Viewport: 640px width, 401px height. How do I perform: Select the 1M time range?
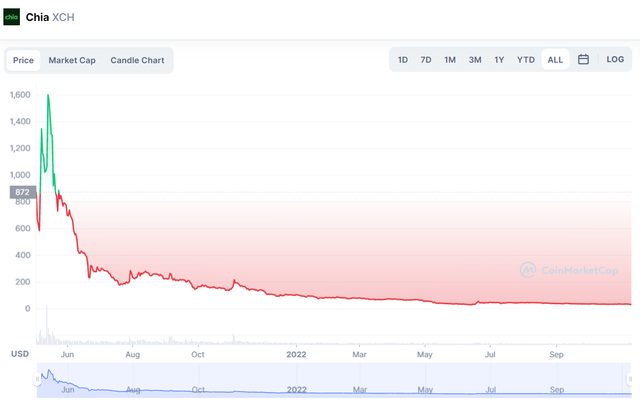click(x=450, y=60)
